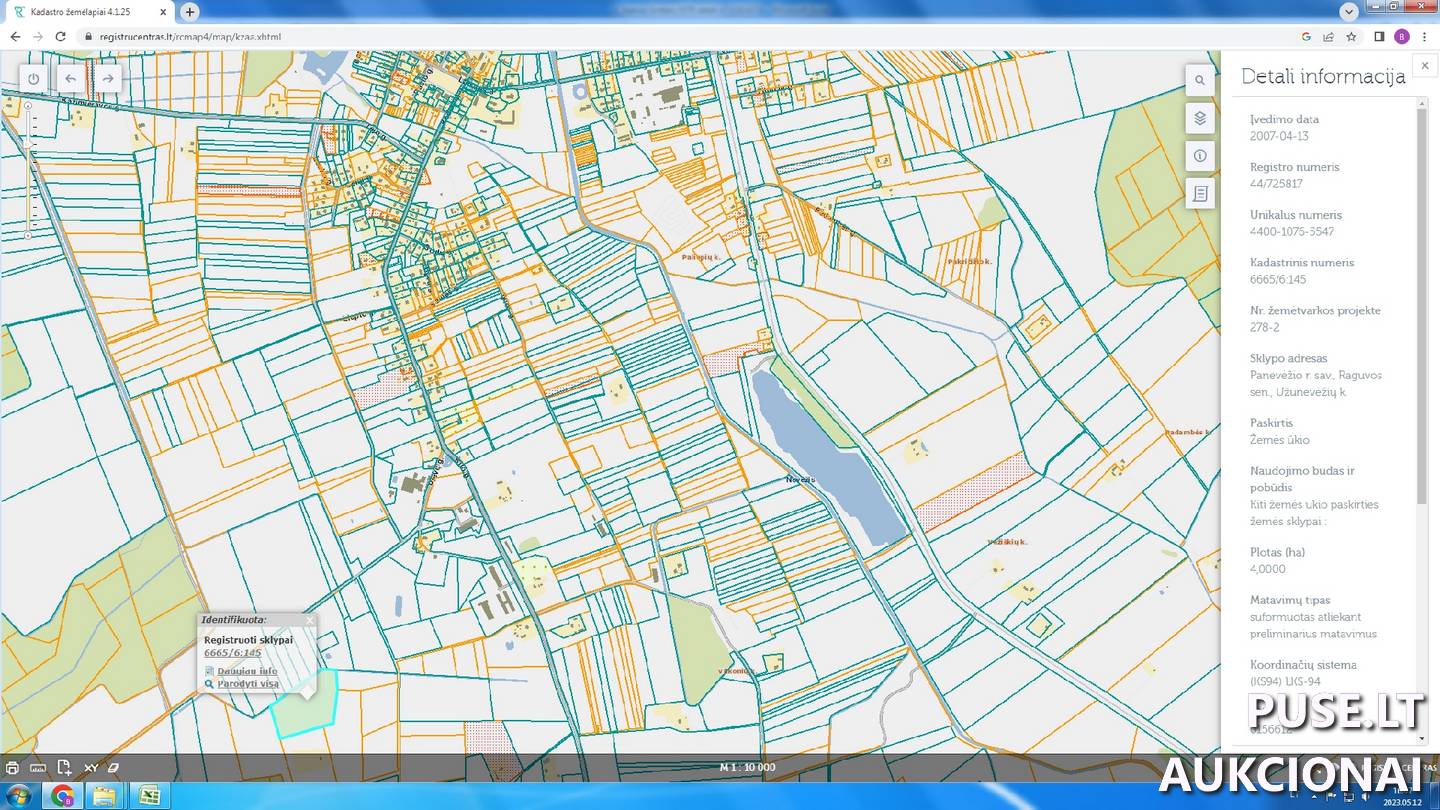The width and height of the screenshot is (1440, 810).
Task: Click the Paskirtis value Žemės ūkio
Action: pyautogui.click(x=1280, y=440)
